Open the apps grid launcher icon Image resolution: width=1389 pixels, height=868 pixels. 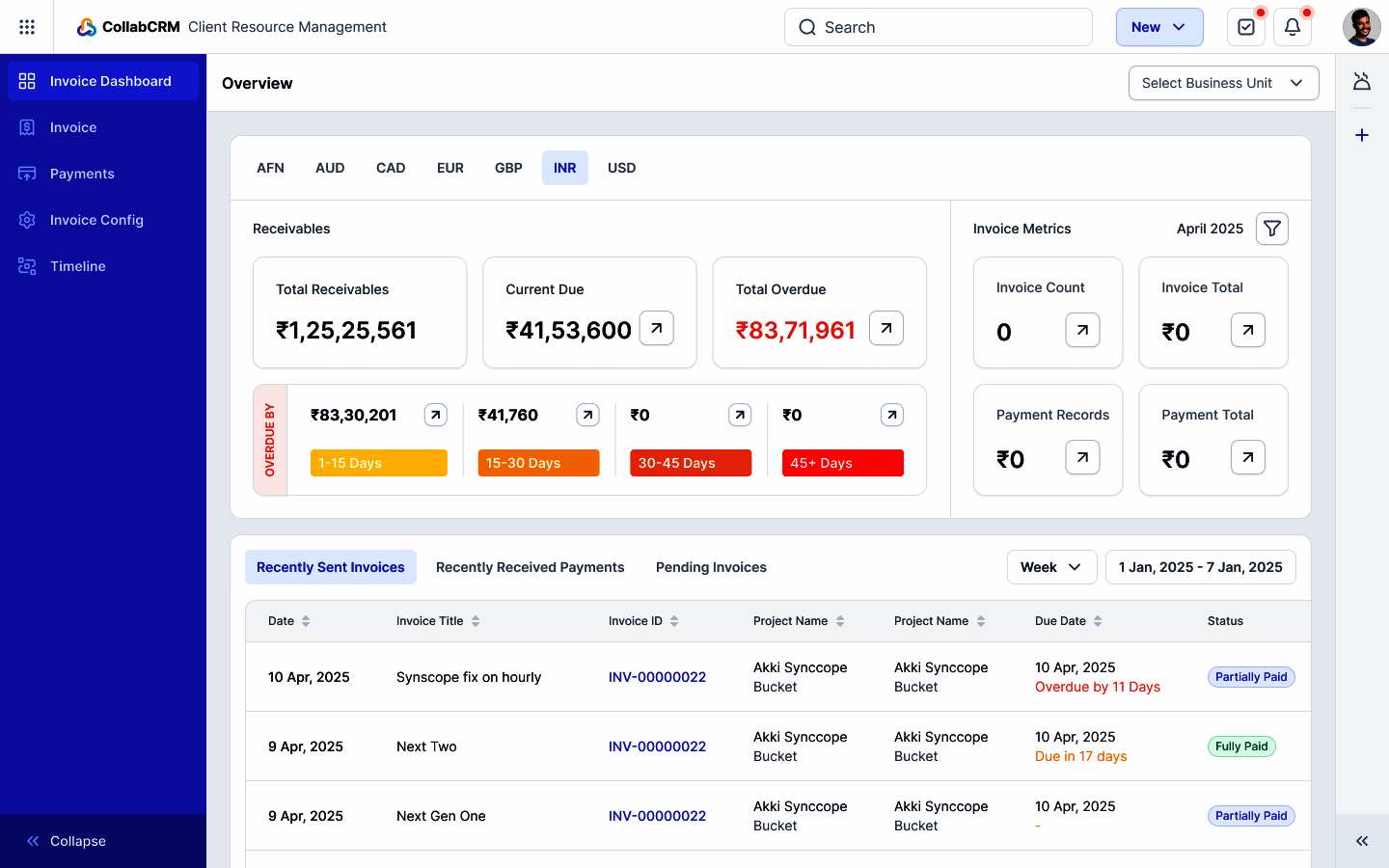click(27, 27)
